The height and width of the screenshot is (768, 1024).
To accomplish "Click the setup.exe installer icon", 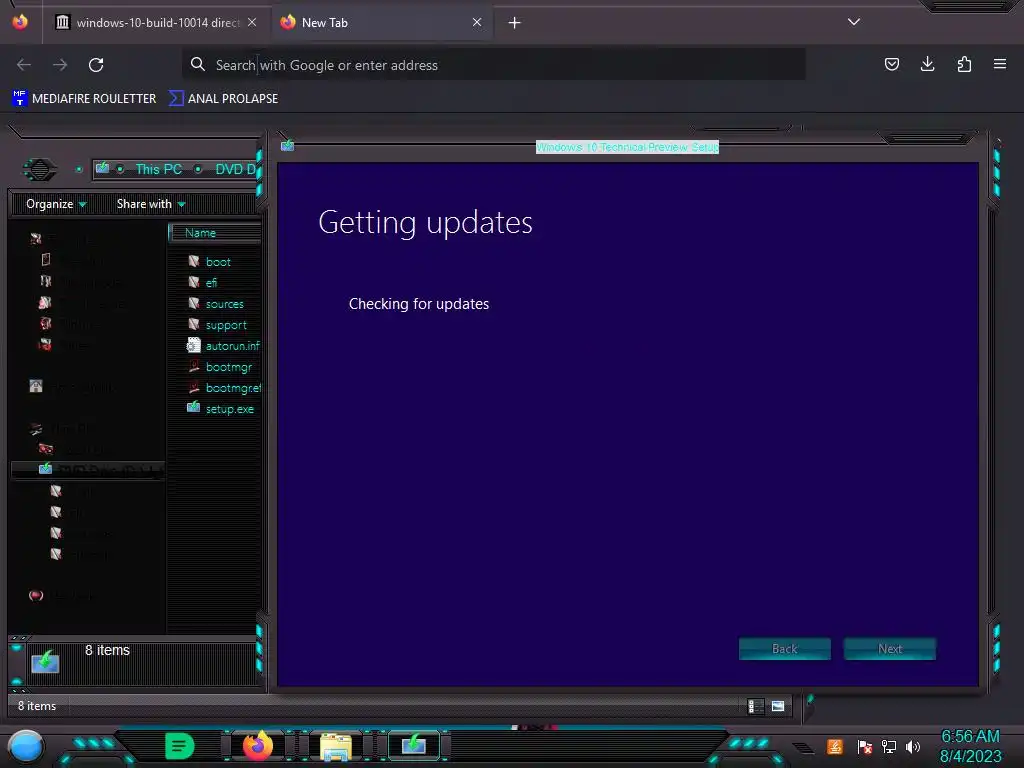I will coord(193,408).
